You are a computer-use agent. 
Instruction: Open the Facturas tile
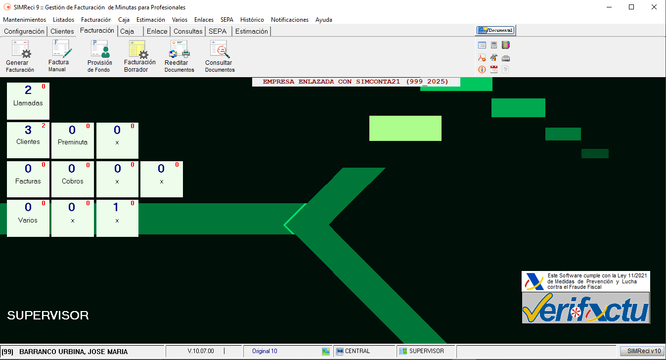[28, 179]
